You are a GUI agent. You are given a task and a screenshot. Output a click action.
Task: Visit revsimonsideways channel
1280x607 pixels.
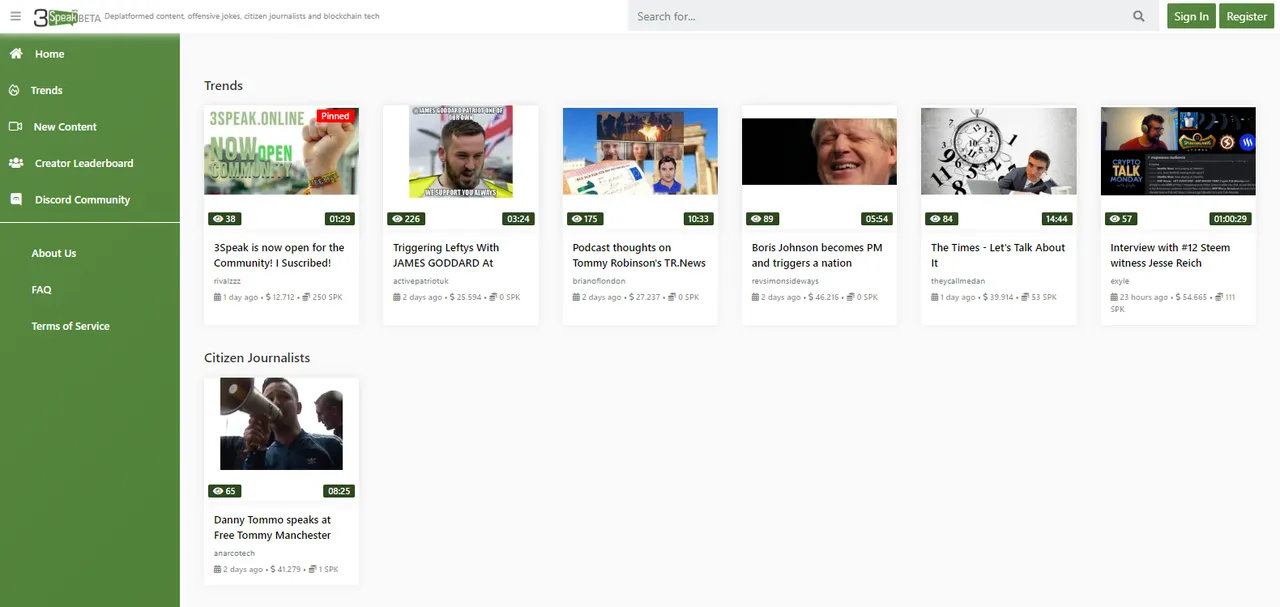coord(785,281)
